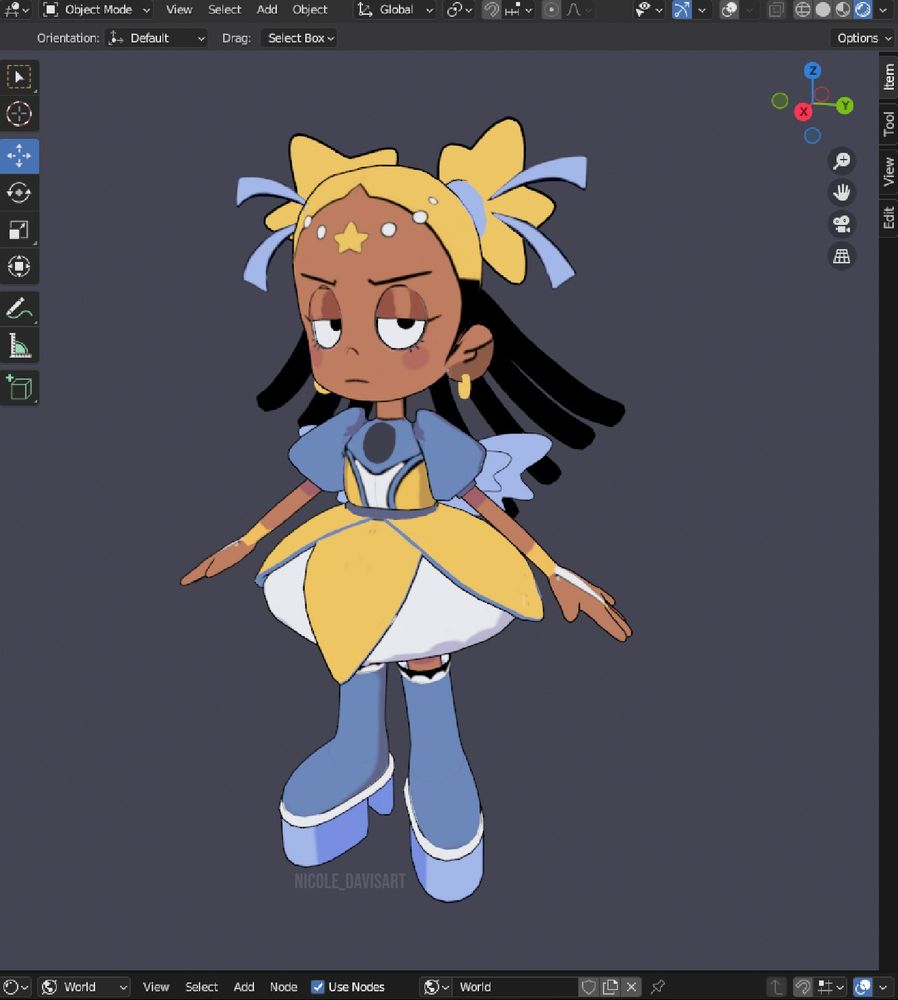898x1000 pixels.
Task: Open the World shader type dropdown
Action: coord(84,987)
